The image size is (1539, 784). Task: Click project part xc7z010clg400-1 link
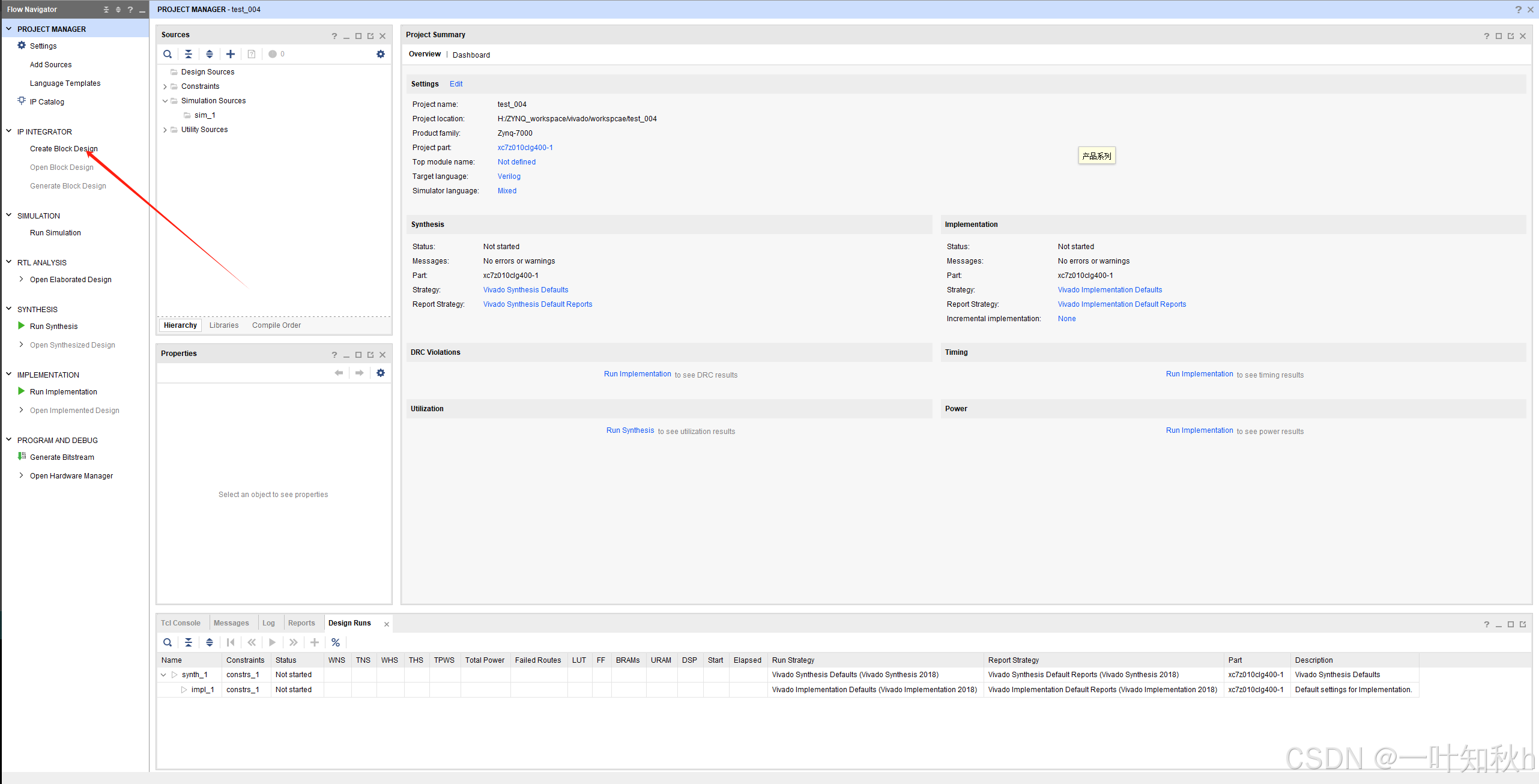(x=525, y=148)
